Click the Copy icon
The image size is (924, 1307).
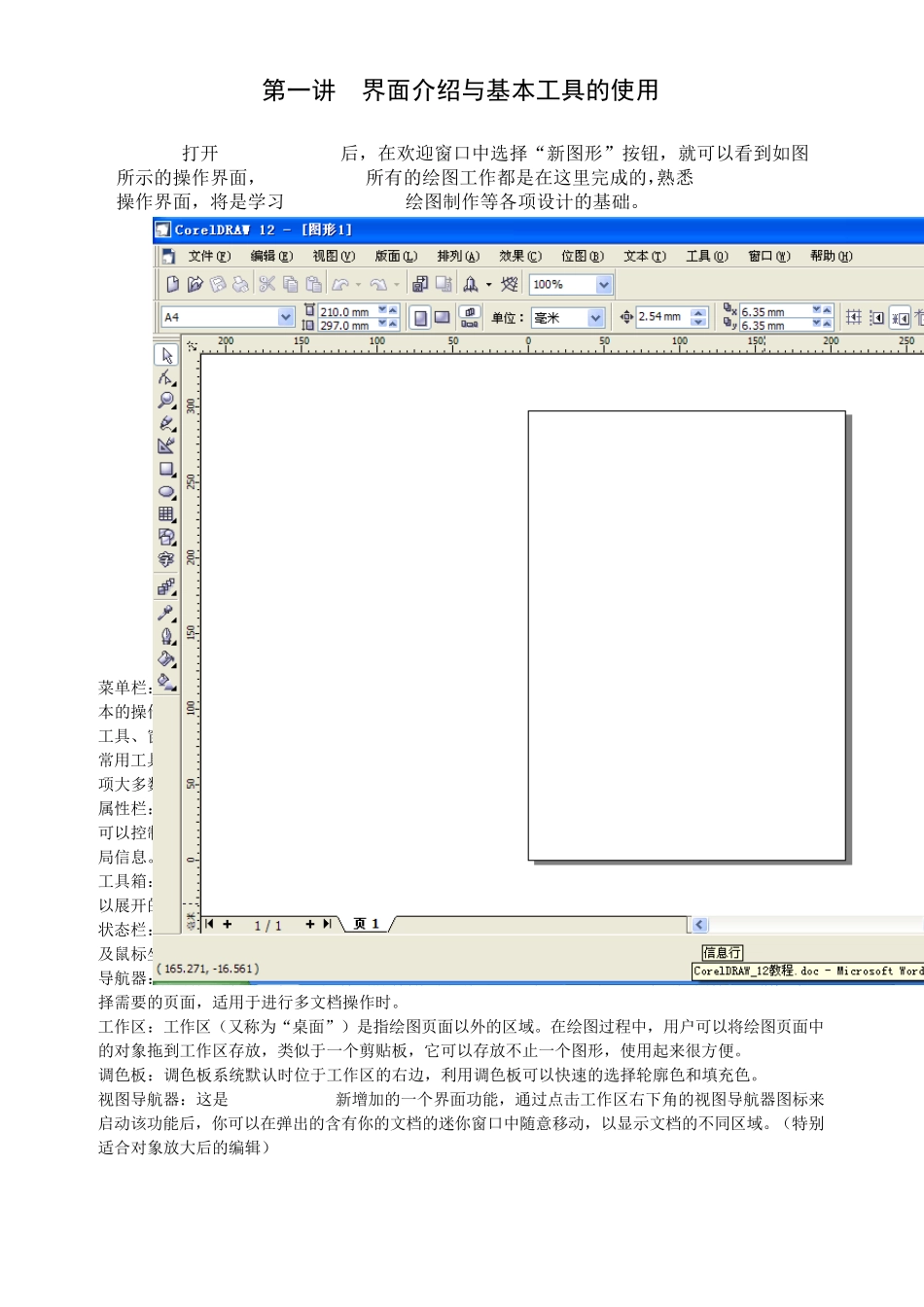[x=290, y=284]
